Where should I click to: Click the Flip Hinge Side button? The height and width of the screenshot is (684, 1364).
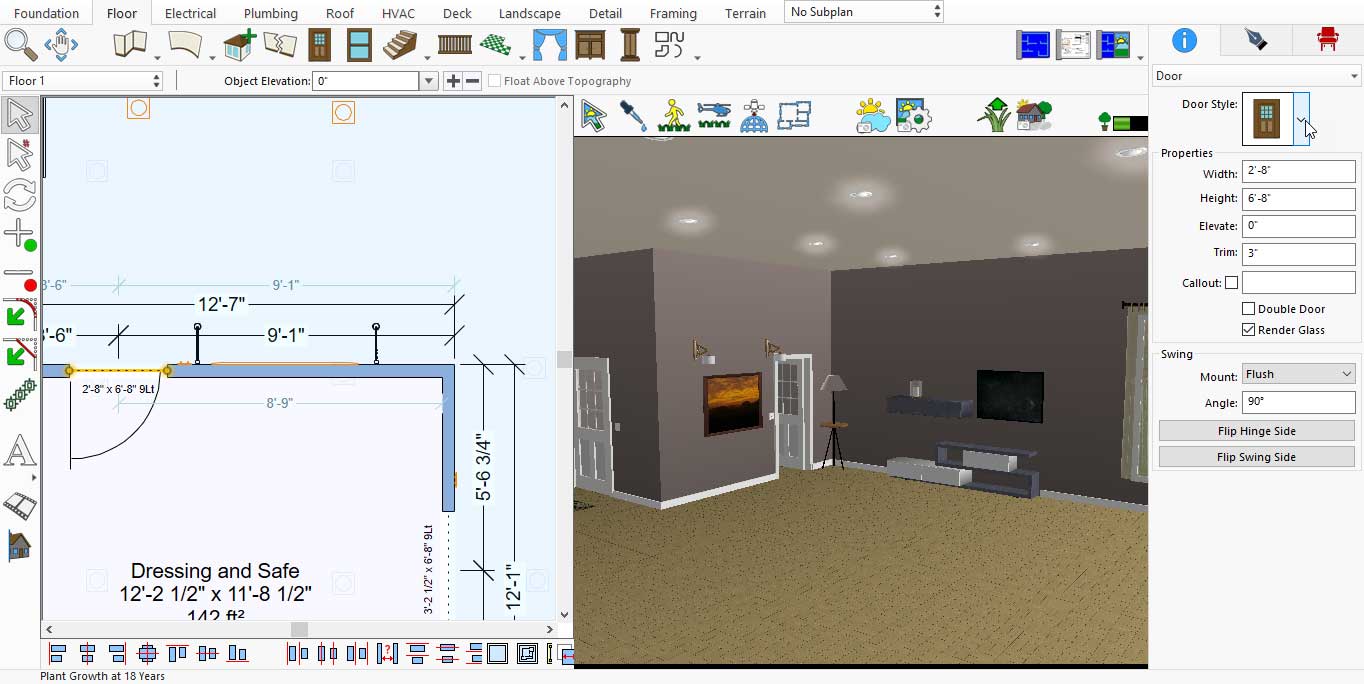coord(1256,431)
